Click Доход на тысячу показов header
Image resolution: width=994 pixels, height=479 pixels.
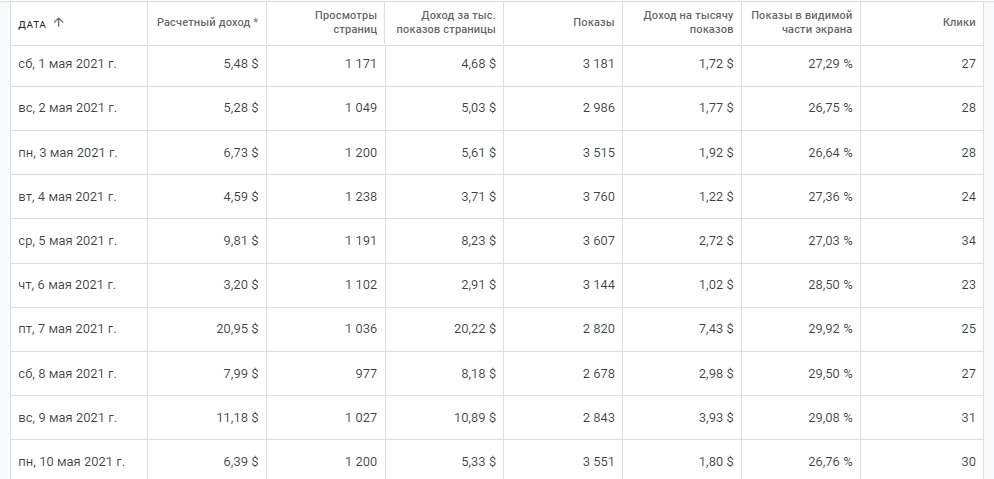(x=689, y=22)
